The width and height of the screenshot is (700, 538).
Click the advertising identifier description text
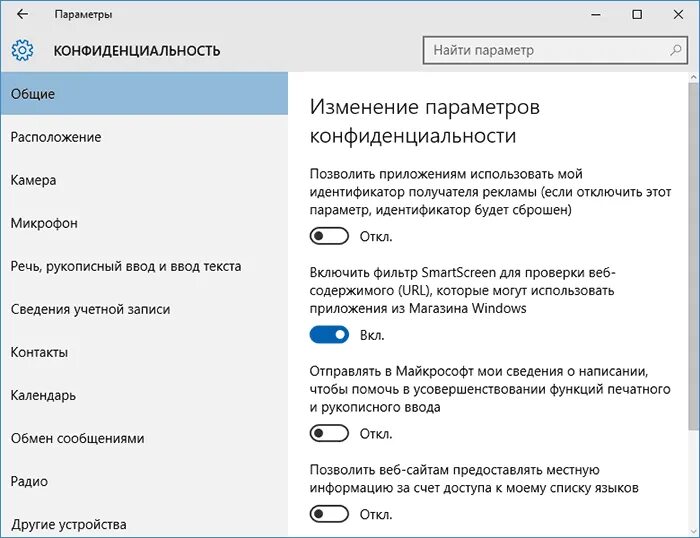pyautogui.click(x=490, y=192)
